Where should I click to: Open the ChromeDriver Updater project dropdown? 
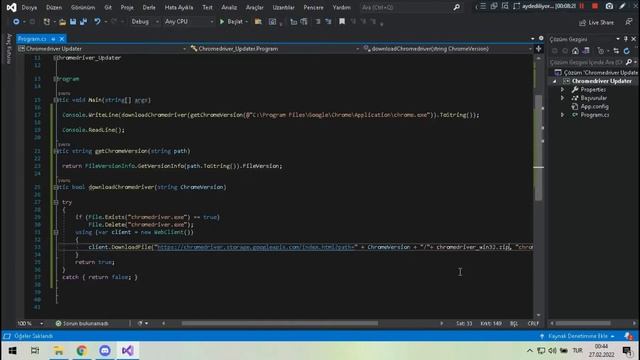click(x=102, y=49)
